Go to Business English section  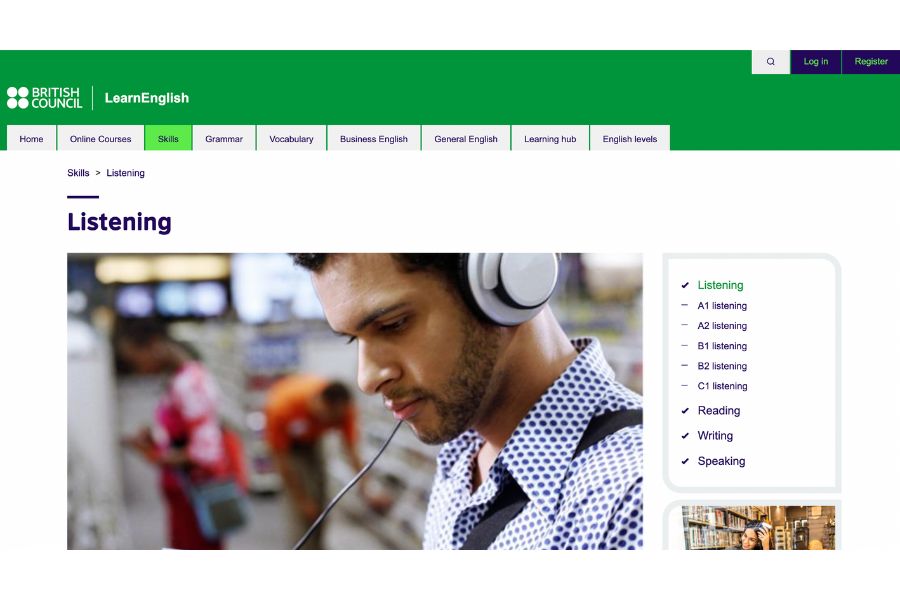click(374, 138)
